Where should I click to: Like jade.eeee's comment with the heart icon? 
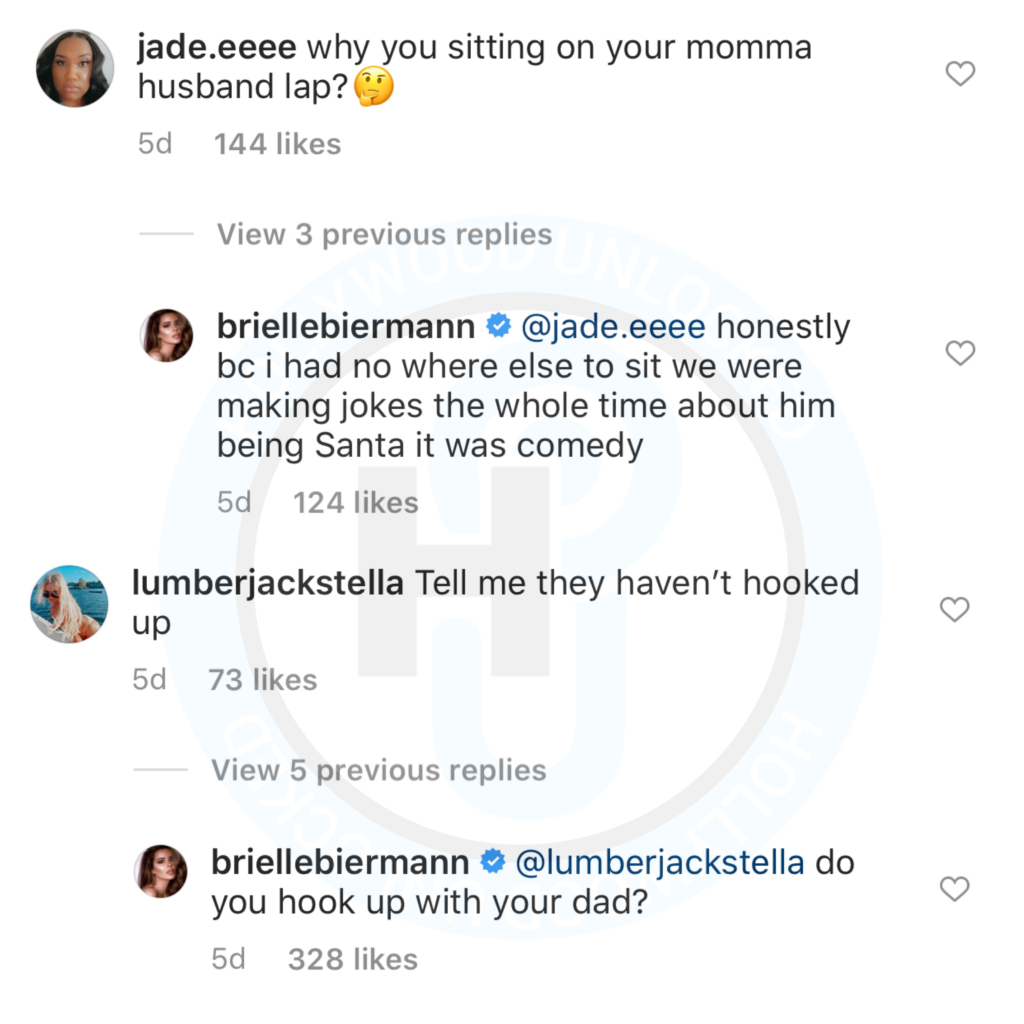tap(960, 73)
